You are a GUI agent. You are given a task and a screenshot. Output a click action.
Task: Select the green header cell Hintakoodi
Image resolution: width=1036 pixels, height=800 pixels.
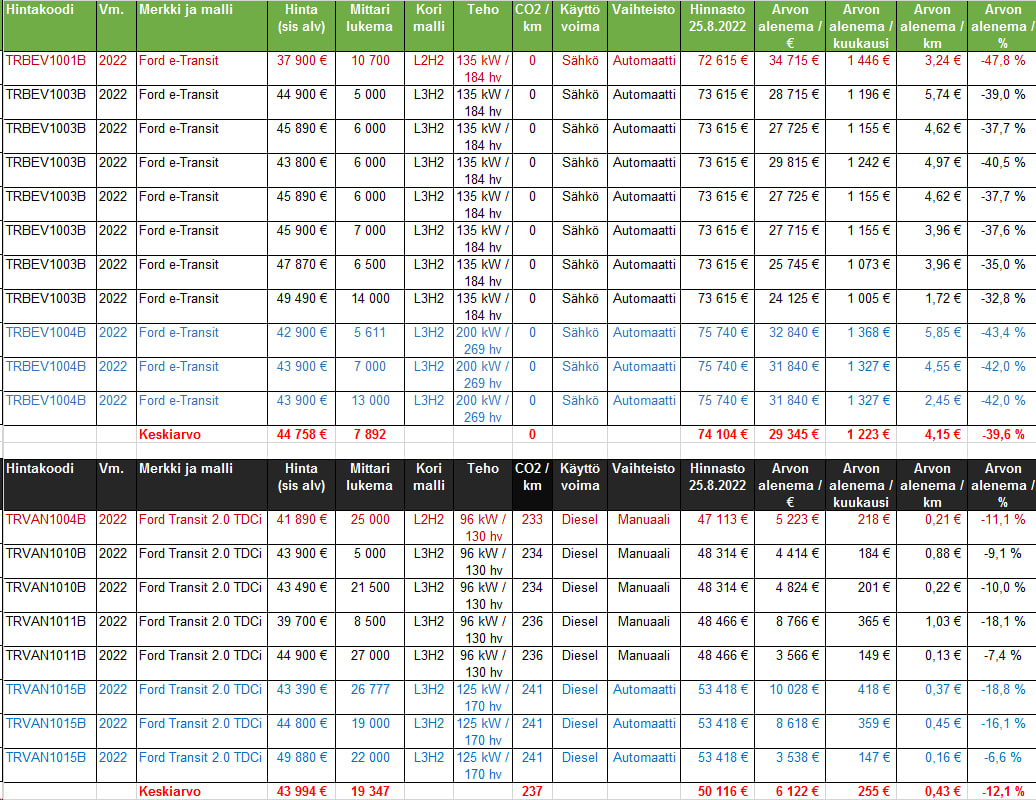(50, 26)
